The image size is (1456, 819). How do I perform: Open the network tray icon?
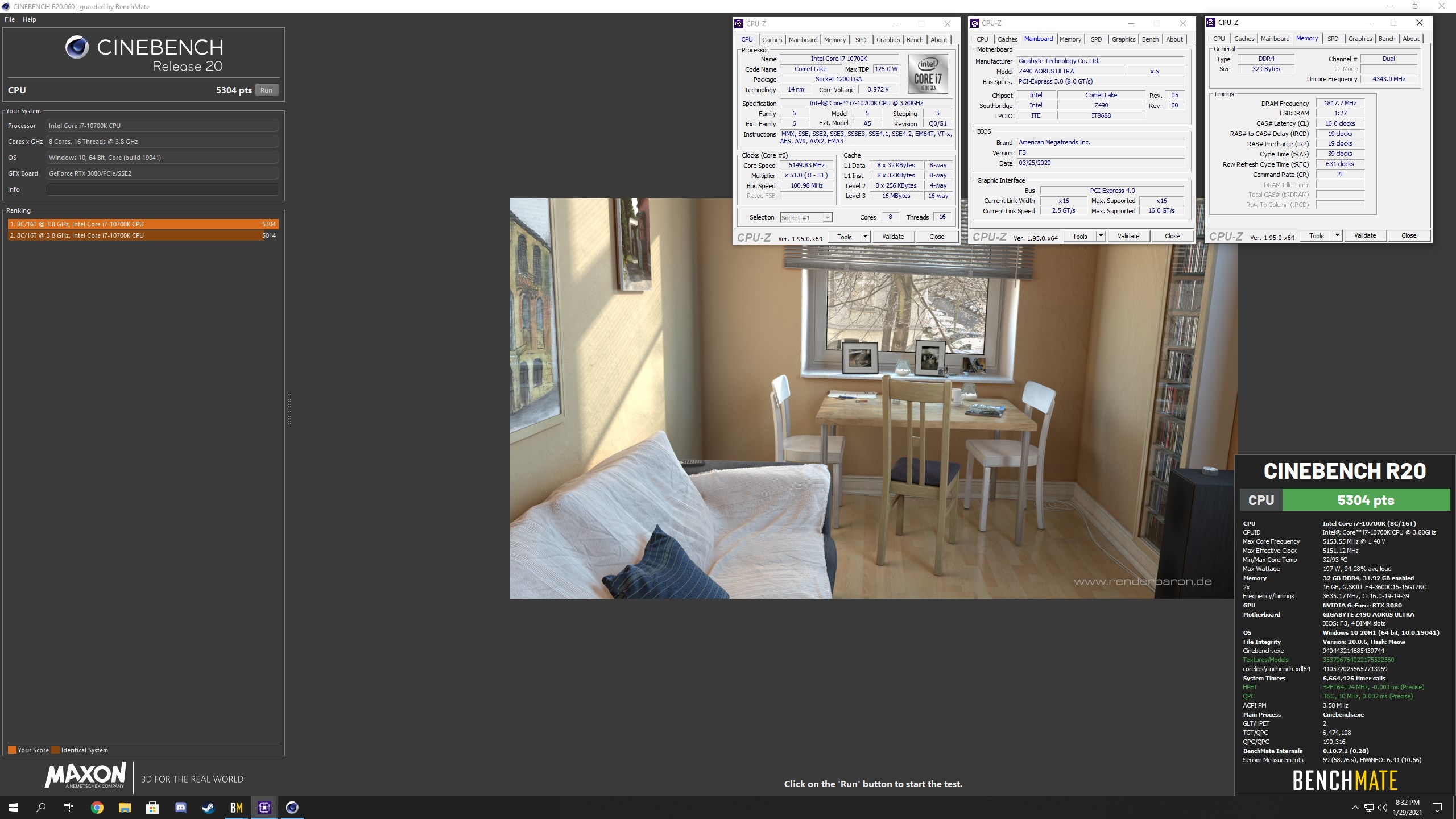pyautogui.click(x=1369, y=807)
